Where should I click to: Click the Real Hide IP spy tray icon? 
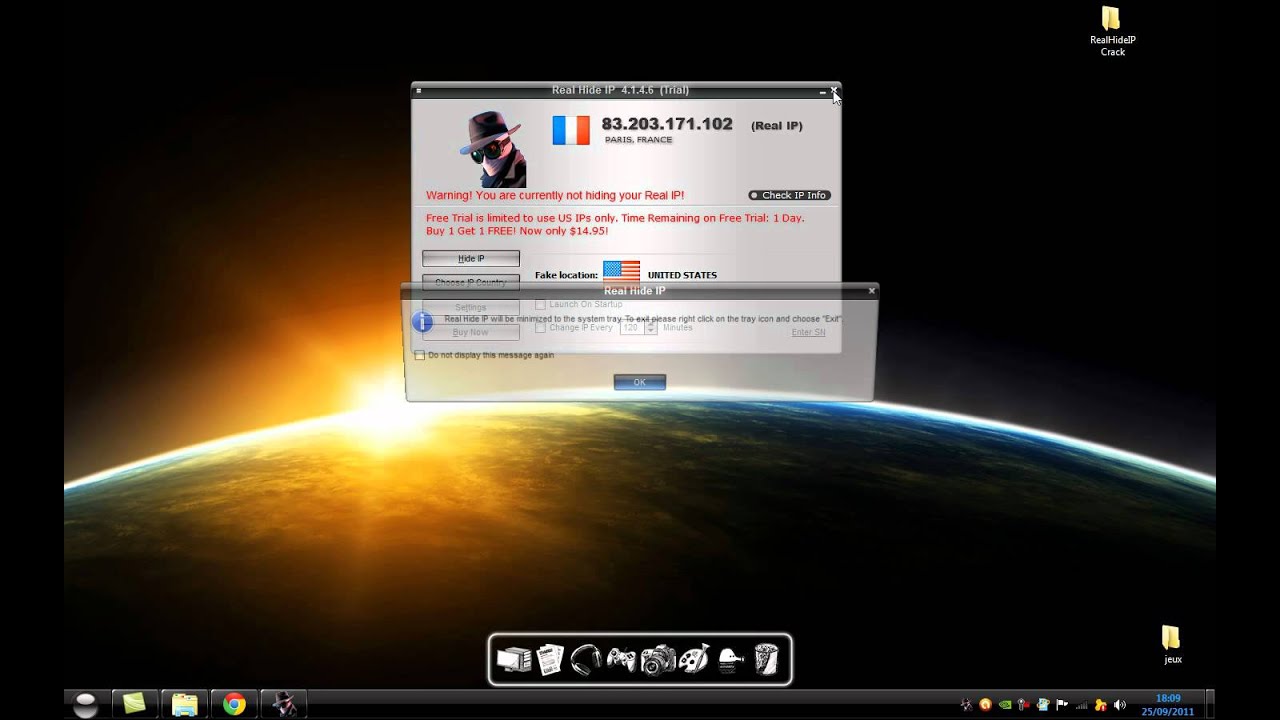(x=967, y=704)
